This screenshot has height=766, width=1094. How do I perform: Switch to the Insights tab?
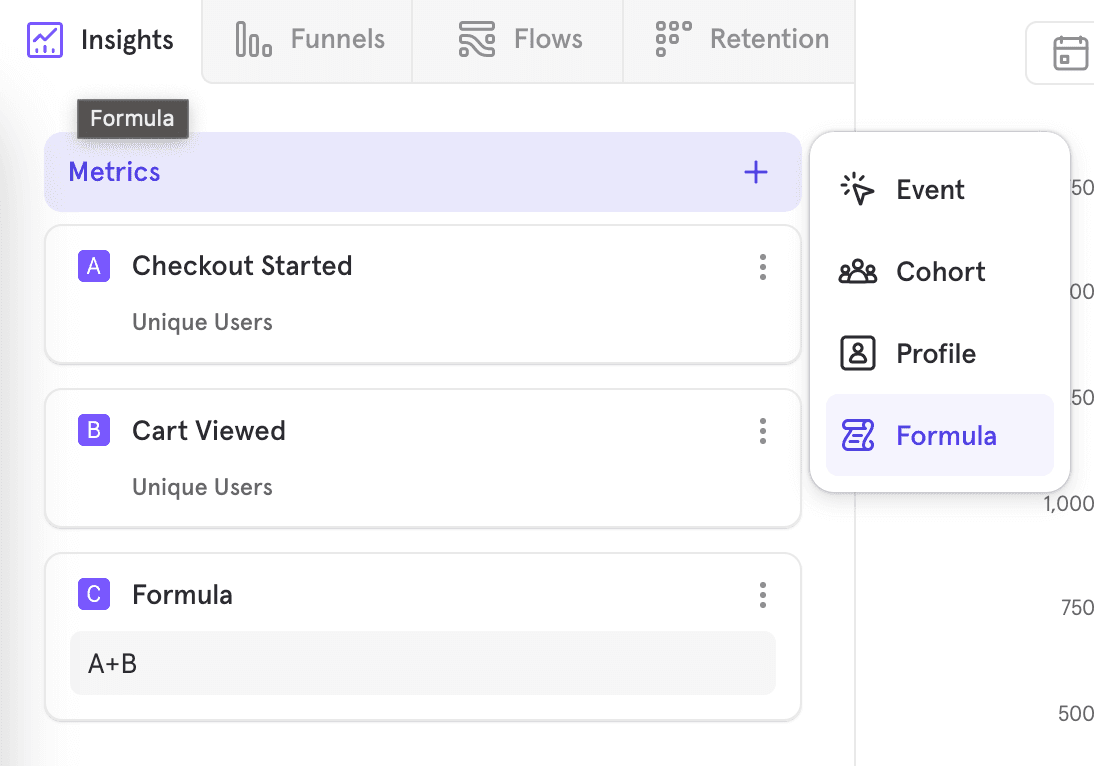tap(101, 40)
